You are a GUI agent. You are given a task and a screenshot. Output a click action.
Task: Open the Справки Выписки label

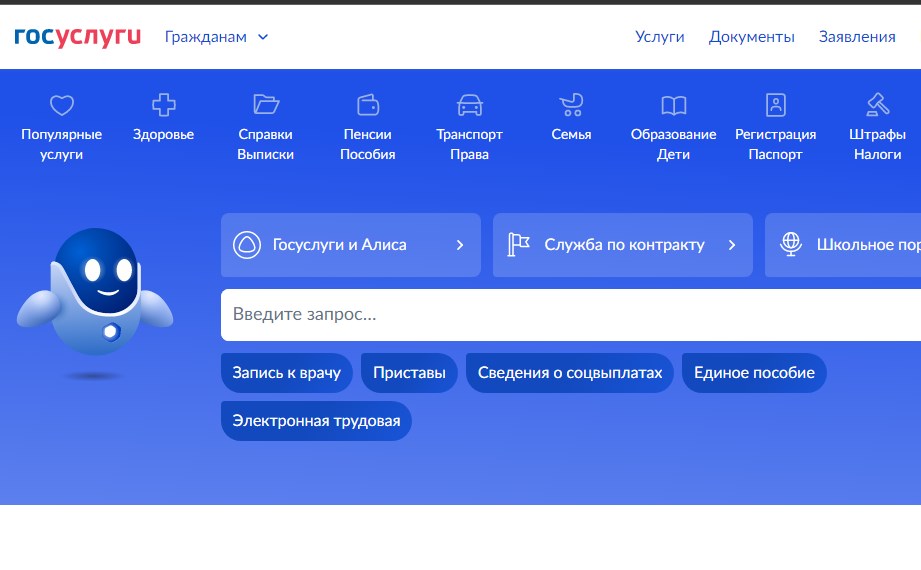click(265, 144)
